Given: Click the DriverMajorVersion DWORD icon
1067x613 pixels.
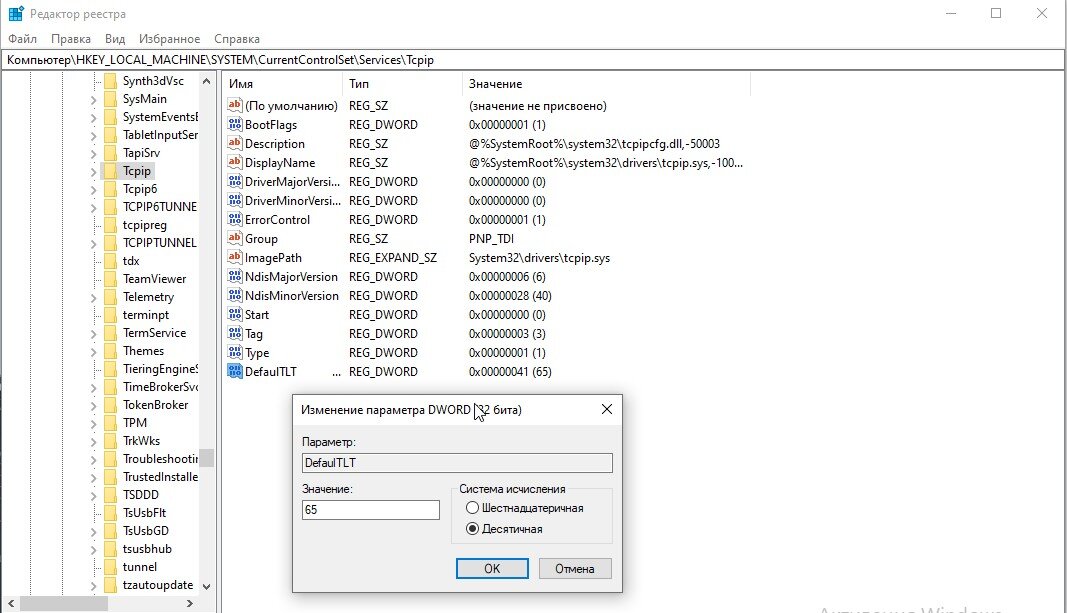Looking at the screenshot, I should [235, 182].
